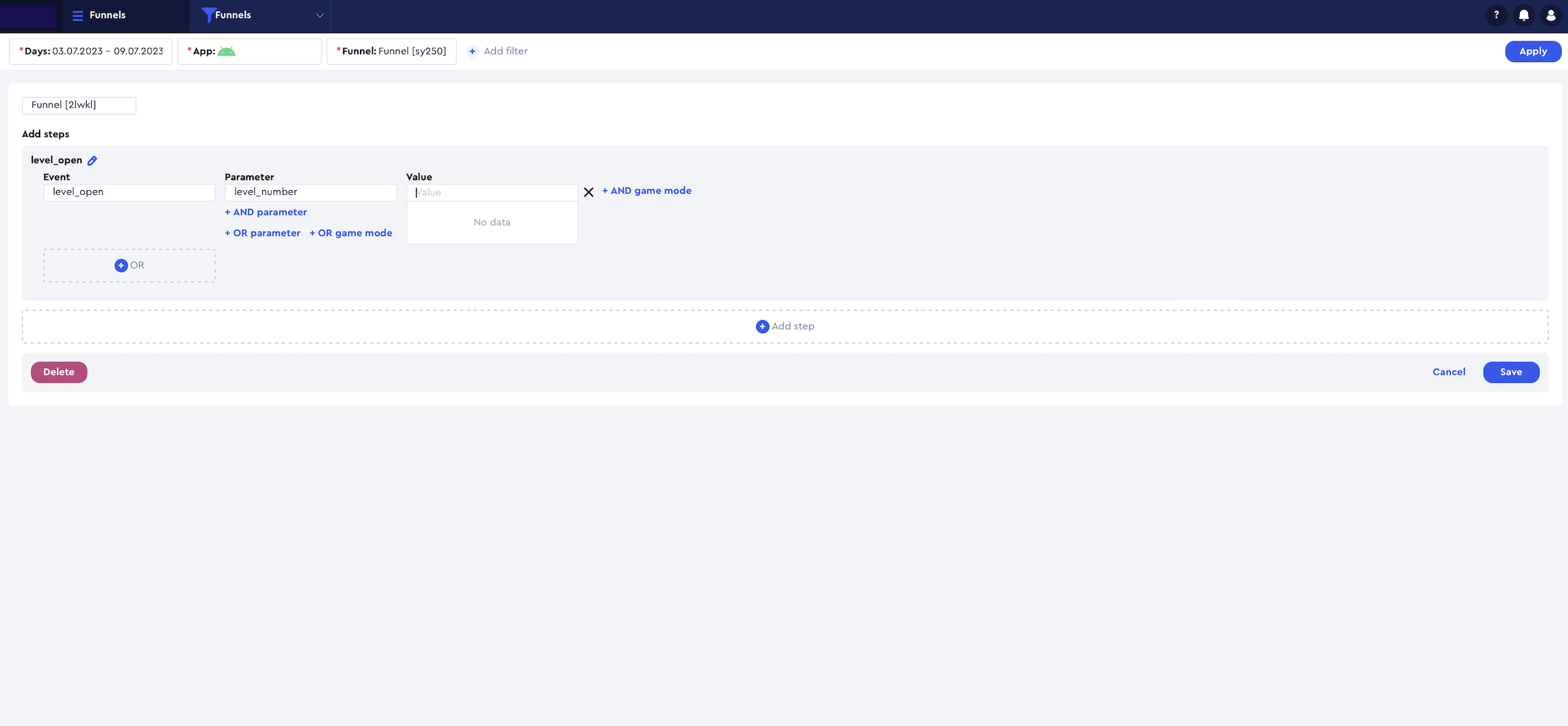The width and height of the screenshot is (1568, 726).
Task: Open the Days date range filter
Action: pos(91,51)
